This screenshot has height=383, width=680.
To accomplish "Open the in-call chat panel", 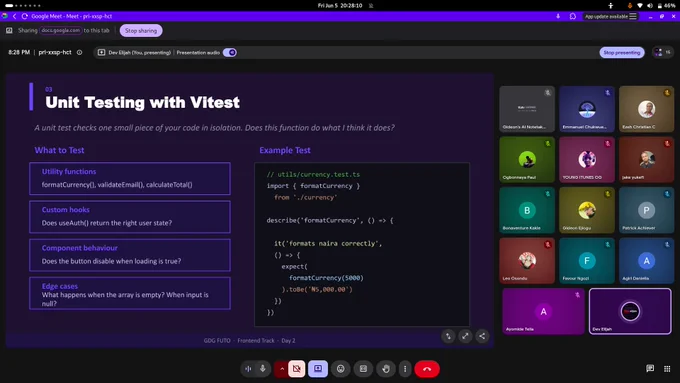I will point(650,369).
